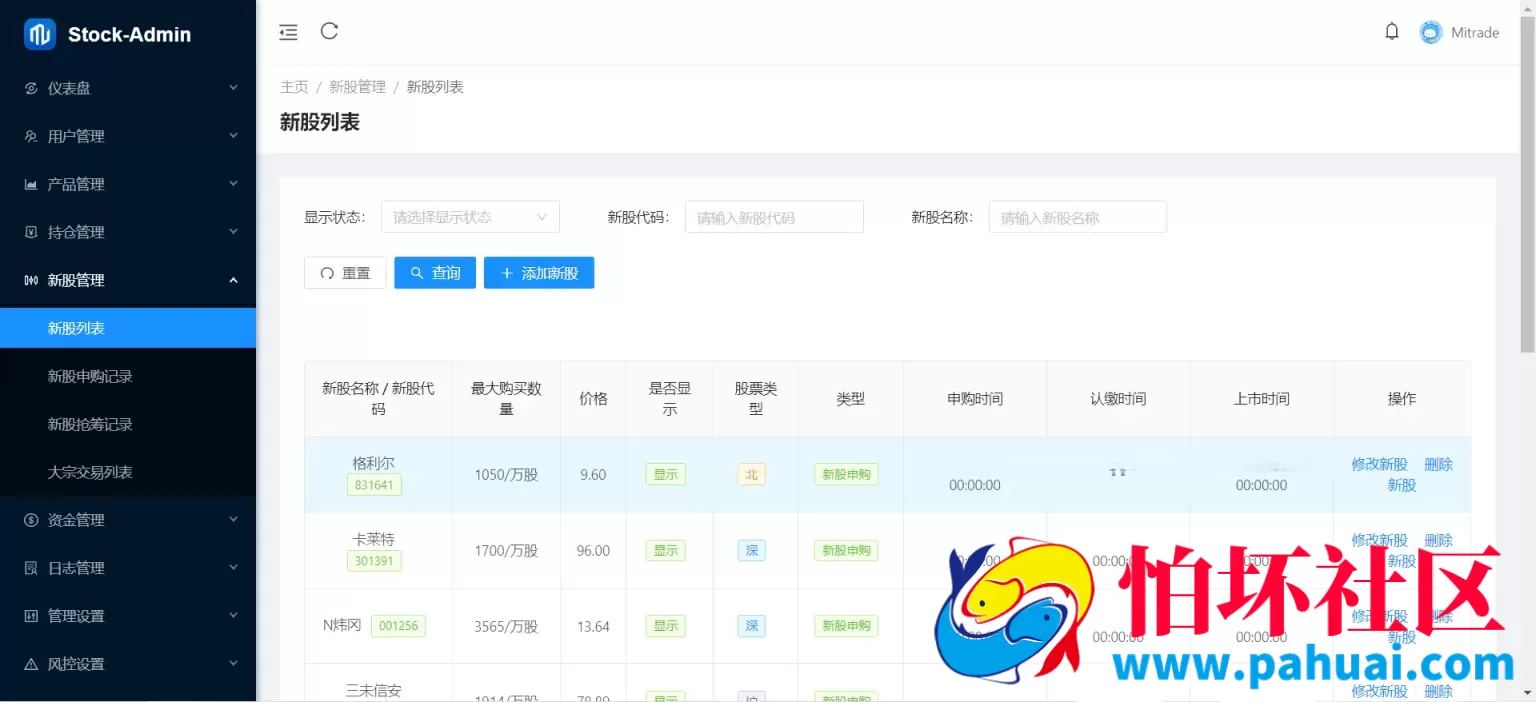The width and height of the screenshot is (1536, 702).
Task: Click the 产品管理 chart icon
Action: (x=31, y=184)
